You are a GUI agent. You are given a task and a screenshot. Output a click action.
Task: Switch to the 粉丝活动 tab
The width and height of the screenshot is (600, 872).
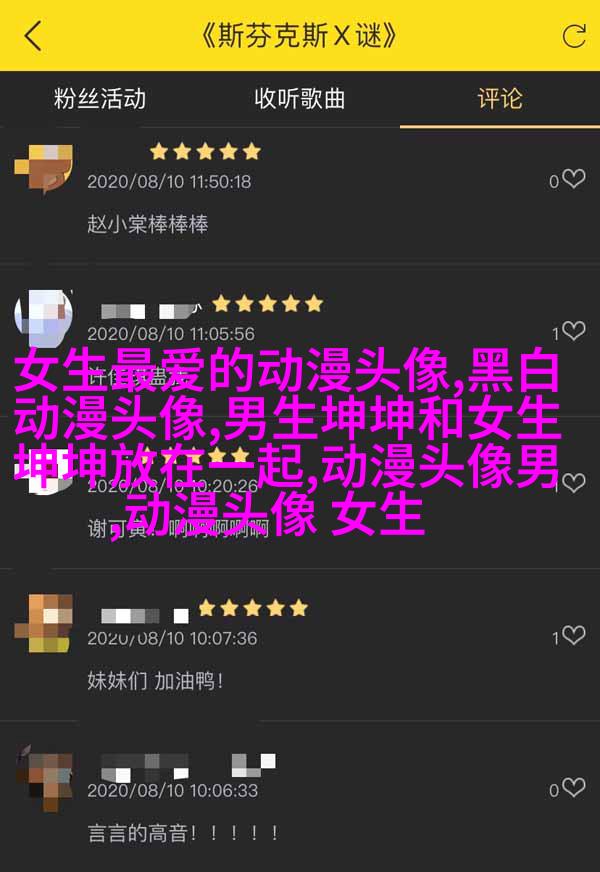pyautogui.click(x=100, y=99)
